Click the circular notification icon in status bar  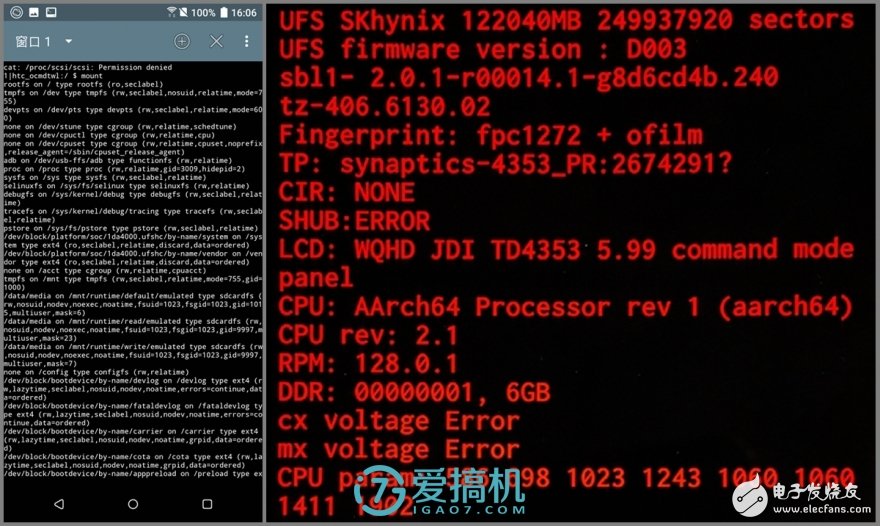point(17,12)
